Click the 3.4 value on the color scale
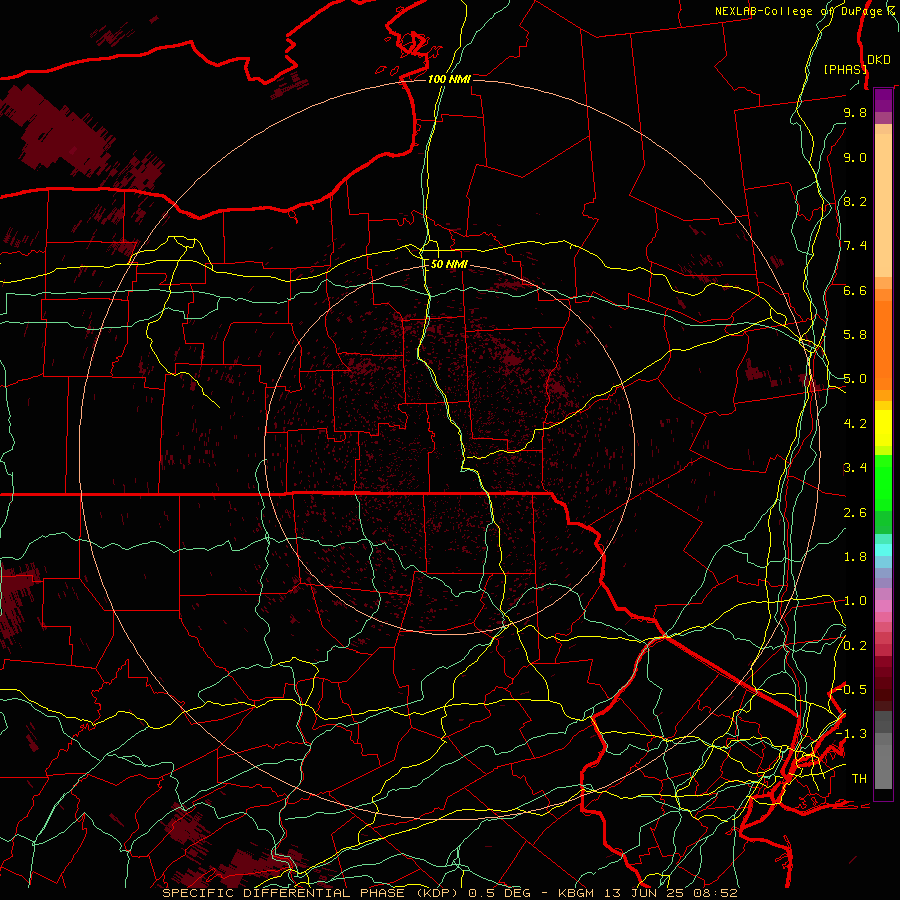The image size is (900, 900). tap(855, 468)
